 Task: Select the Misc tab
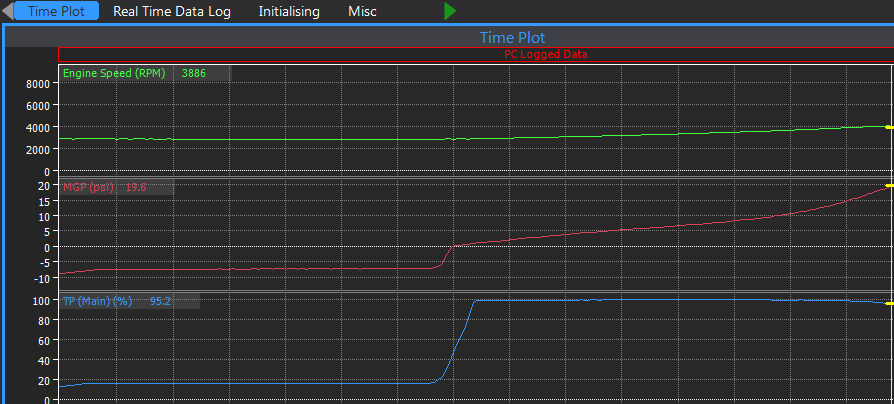363,11
